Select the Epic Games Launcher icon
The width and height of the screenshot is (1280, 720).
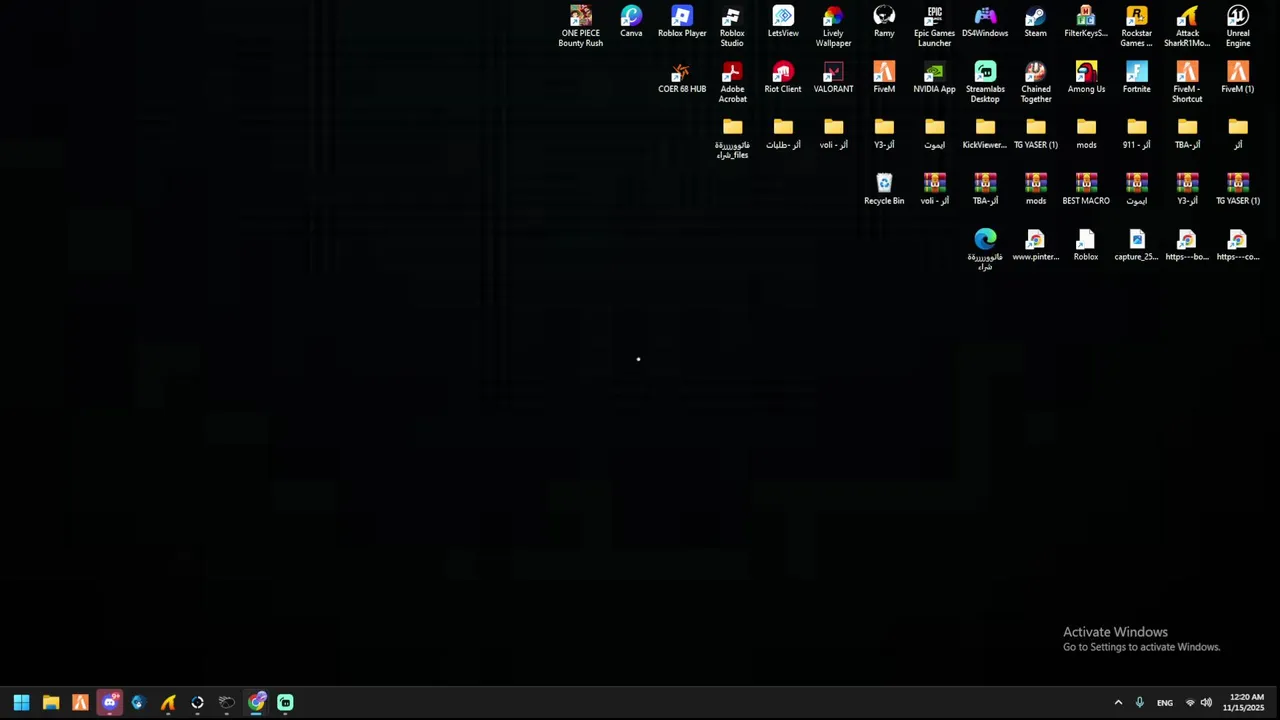click(x=934, y=26)
